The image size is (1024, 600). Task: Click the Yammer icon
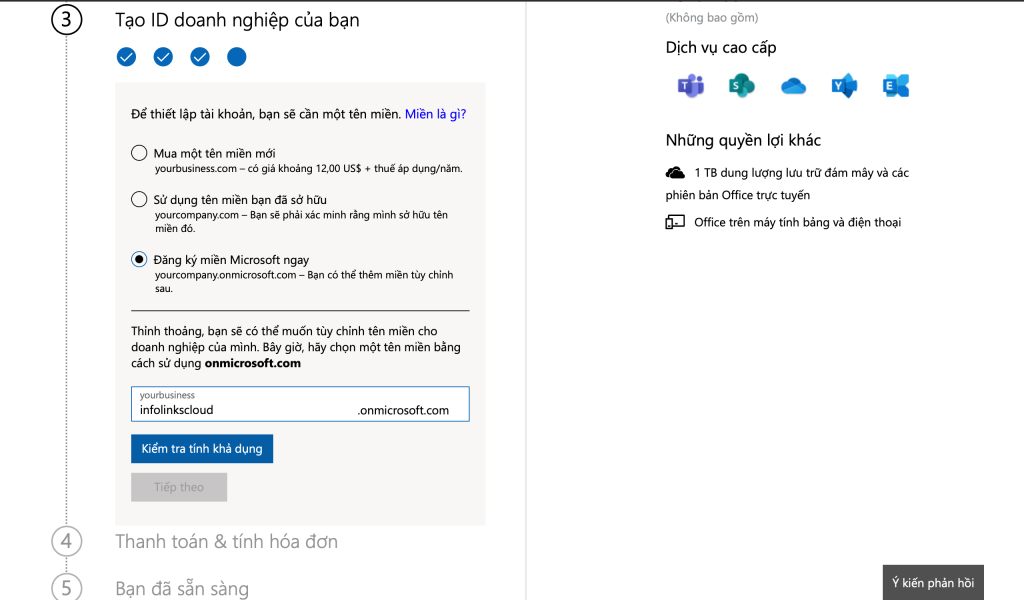pos(844,86)
